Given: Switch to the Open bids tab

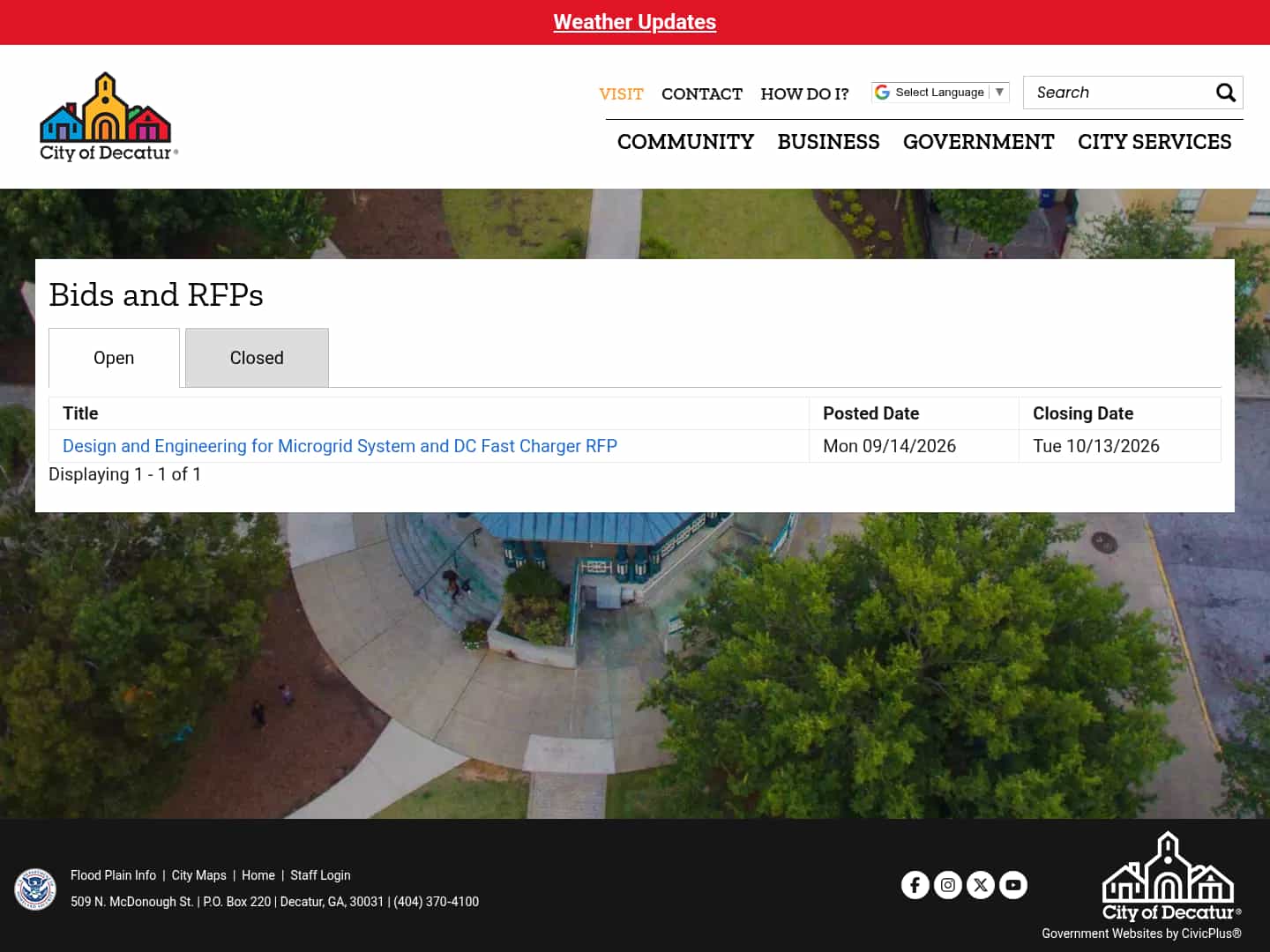Looking at the screenshot, I should pyautogui.click(x=114, y=358).
